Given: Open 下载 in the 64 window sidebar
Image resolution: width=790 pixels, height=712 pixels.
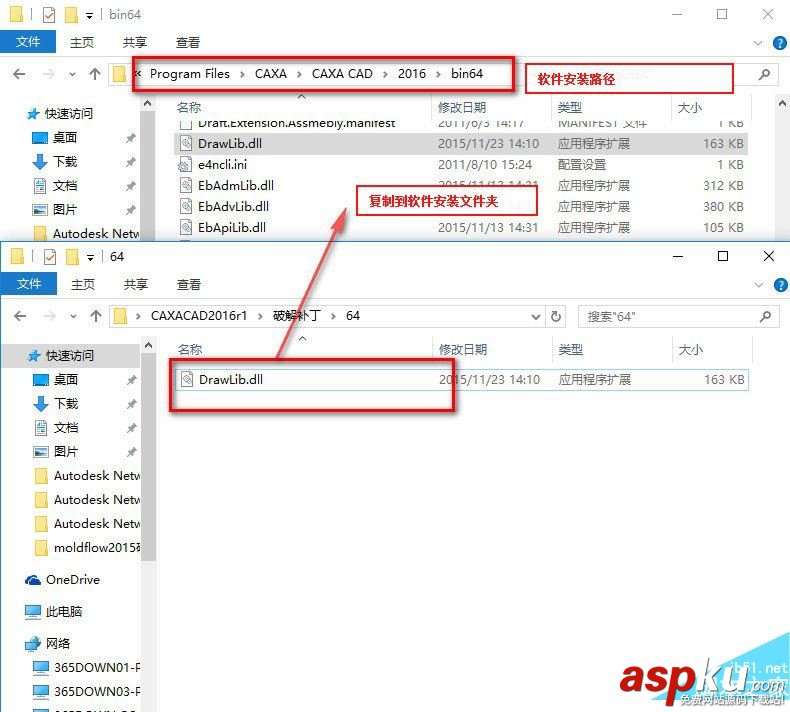Looking at the screenshot, I should (66, 404).
